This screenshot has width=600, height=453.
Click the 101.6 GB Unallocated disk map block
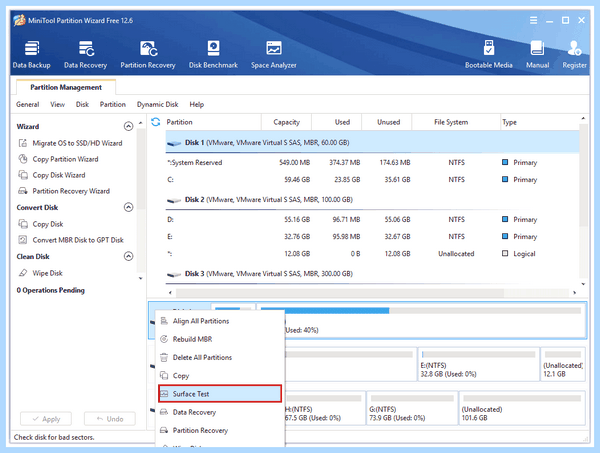[522, 408]
